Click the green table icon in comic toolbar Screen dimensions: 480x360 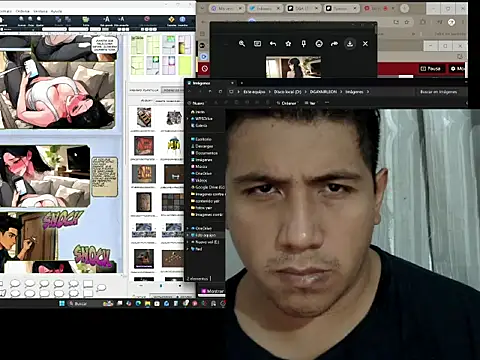86,20
